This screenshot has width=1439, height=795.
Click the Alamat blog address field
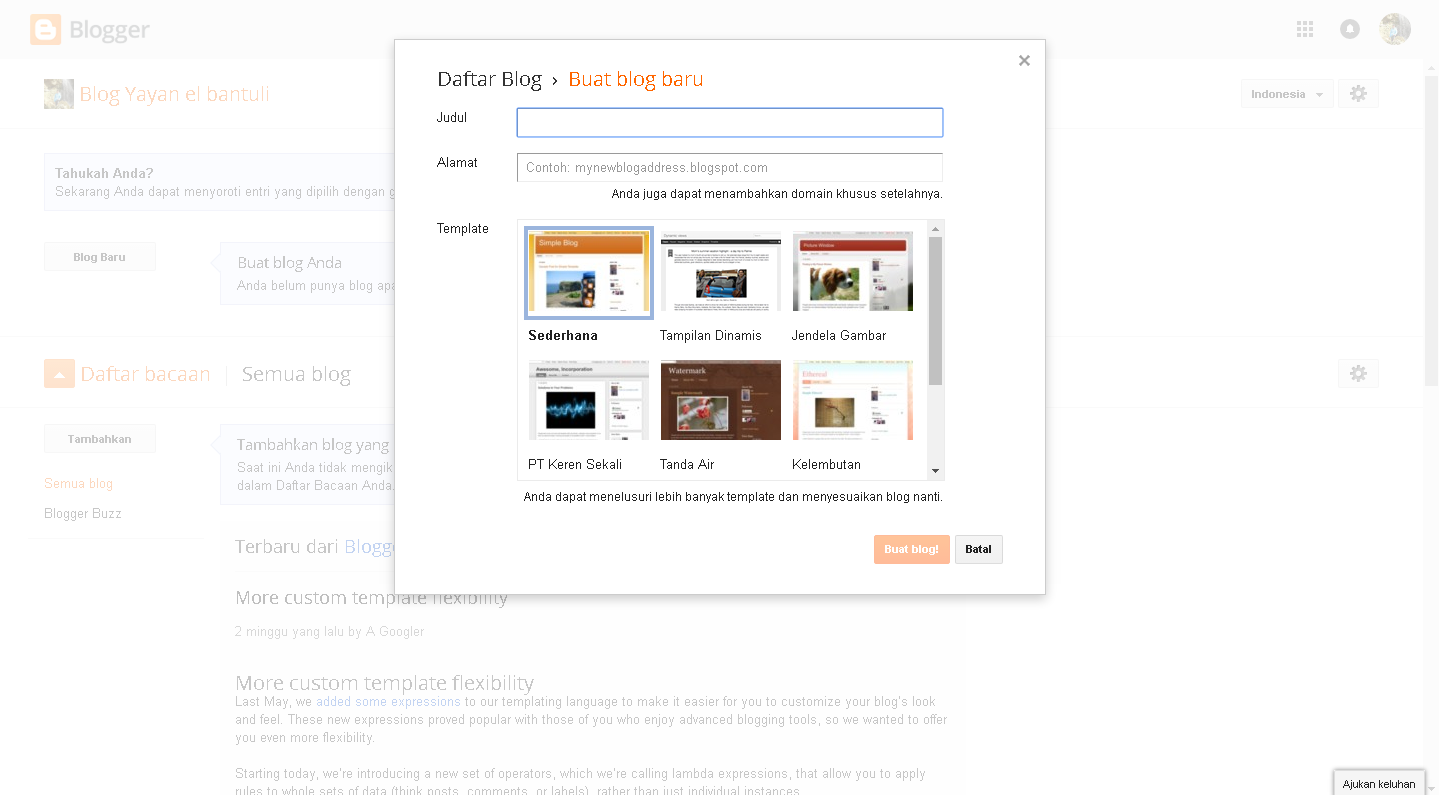pos(730,167)
